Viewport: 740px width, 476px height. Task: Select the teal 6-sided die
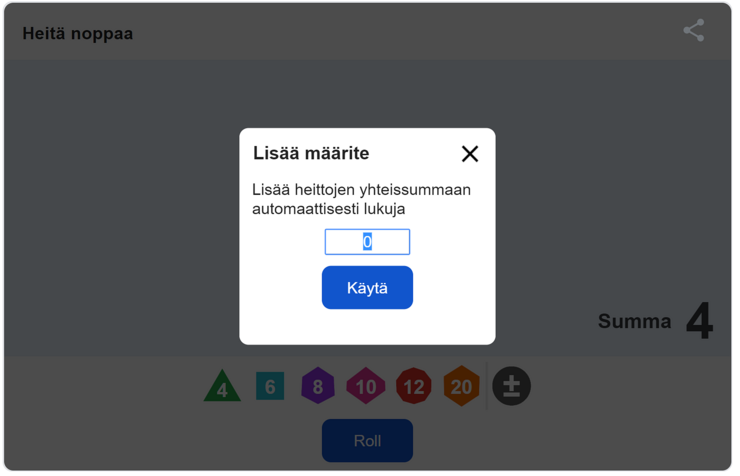(270, 386)
